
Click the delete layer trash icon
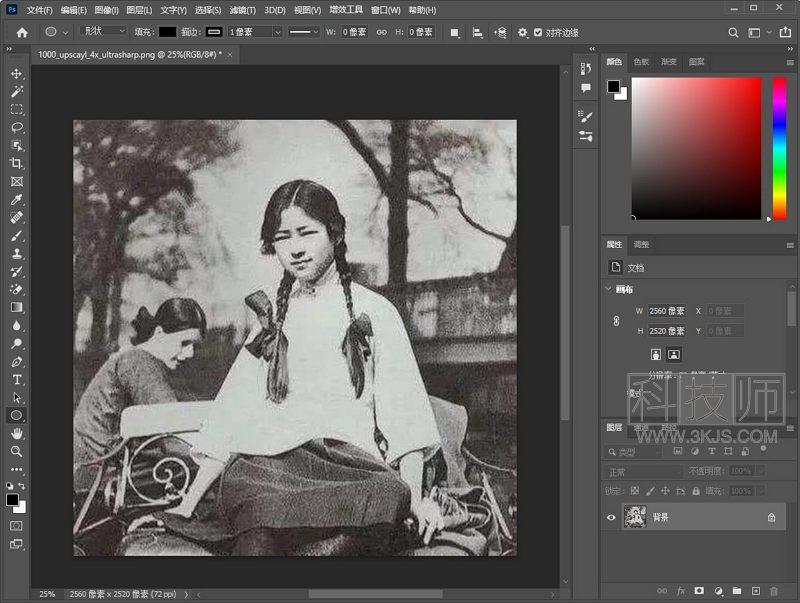point(773,591)
